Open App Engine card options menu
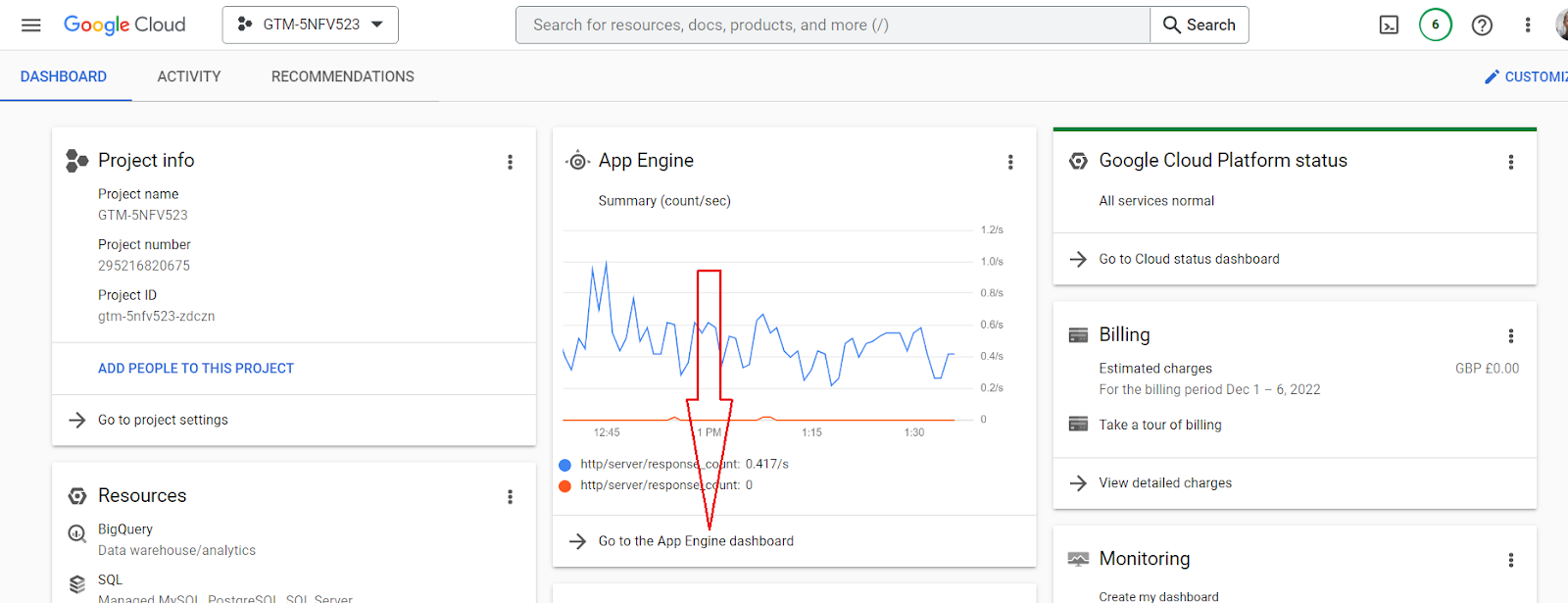Image resolution: width=1568 pixels, height=603 pixels. click(1010, 162)
